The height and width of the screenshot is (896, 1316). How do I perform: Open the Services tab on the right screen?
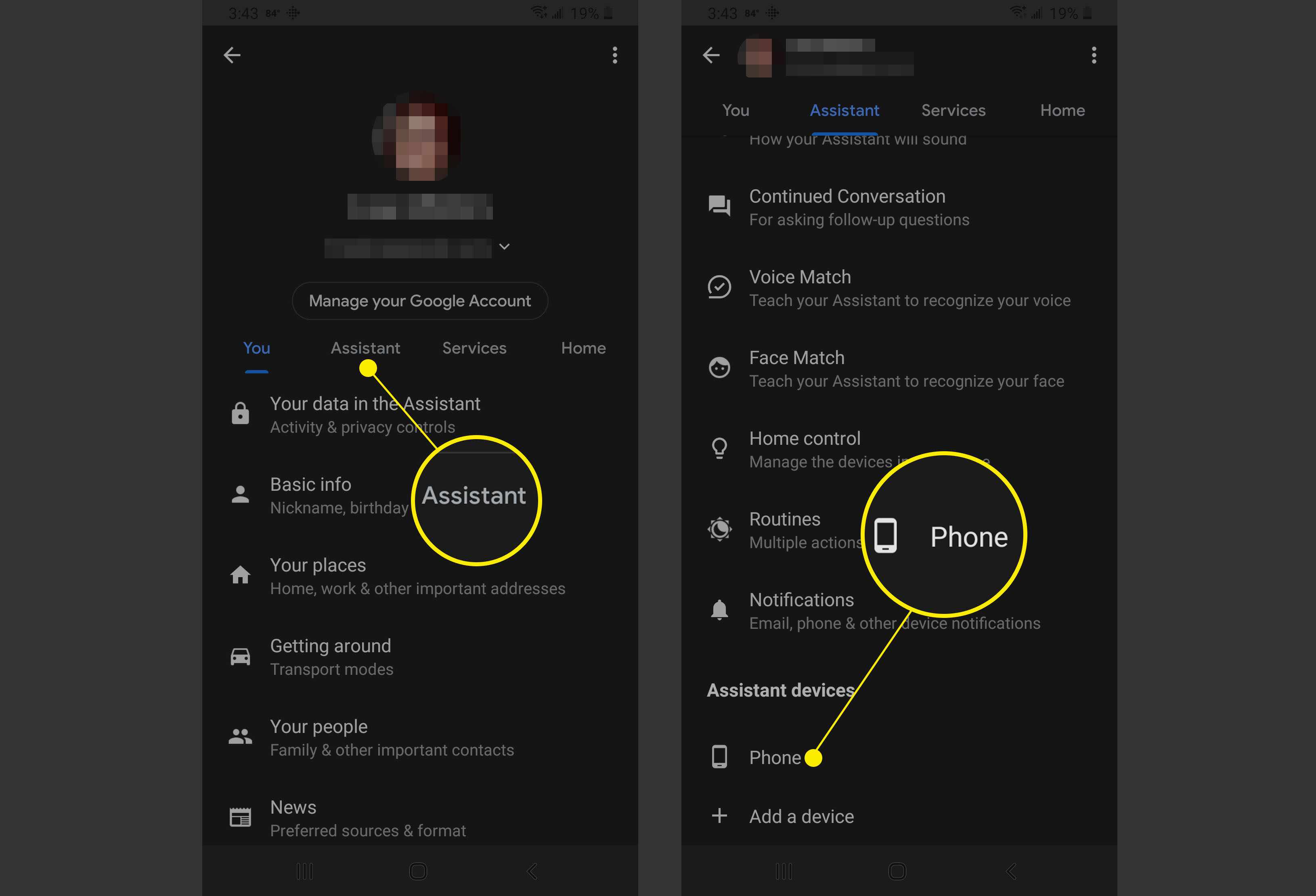coord(953,110)
